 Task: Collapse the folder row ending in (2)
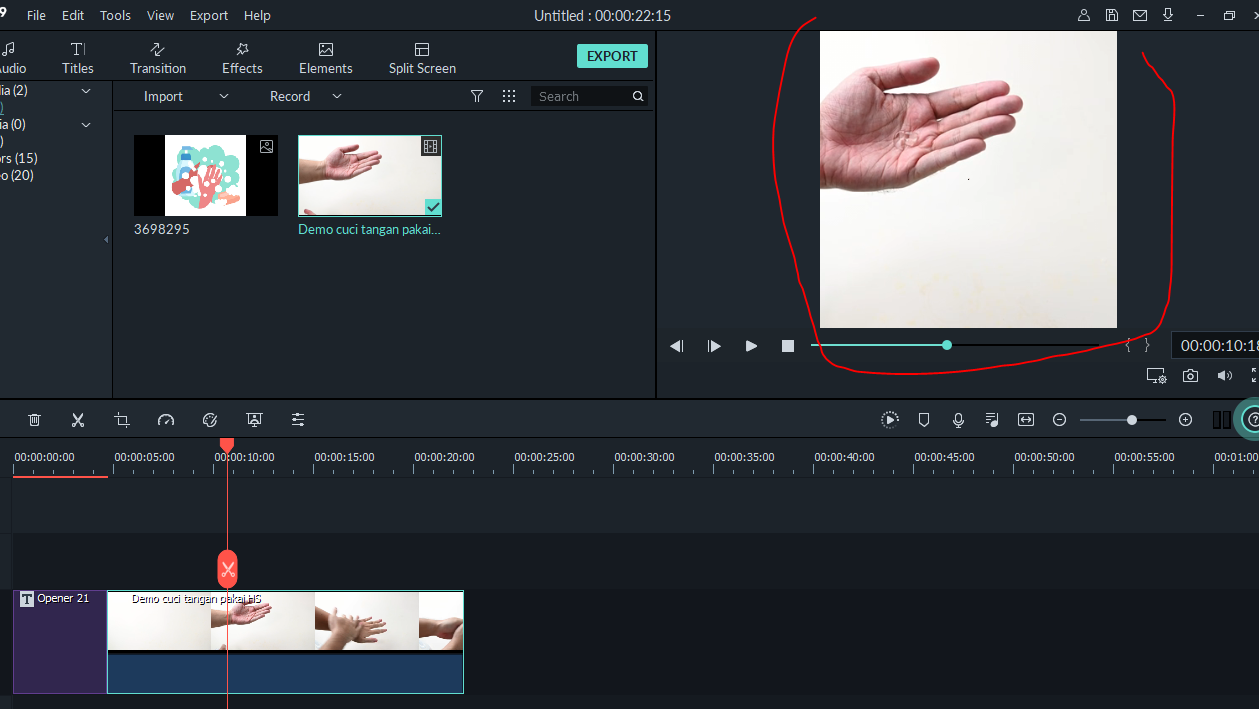[x=86, y=91]
